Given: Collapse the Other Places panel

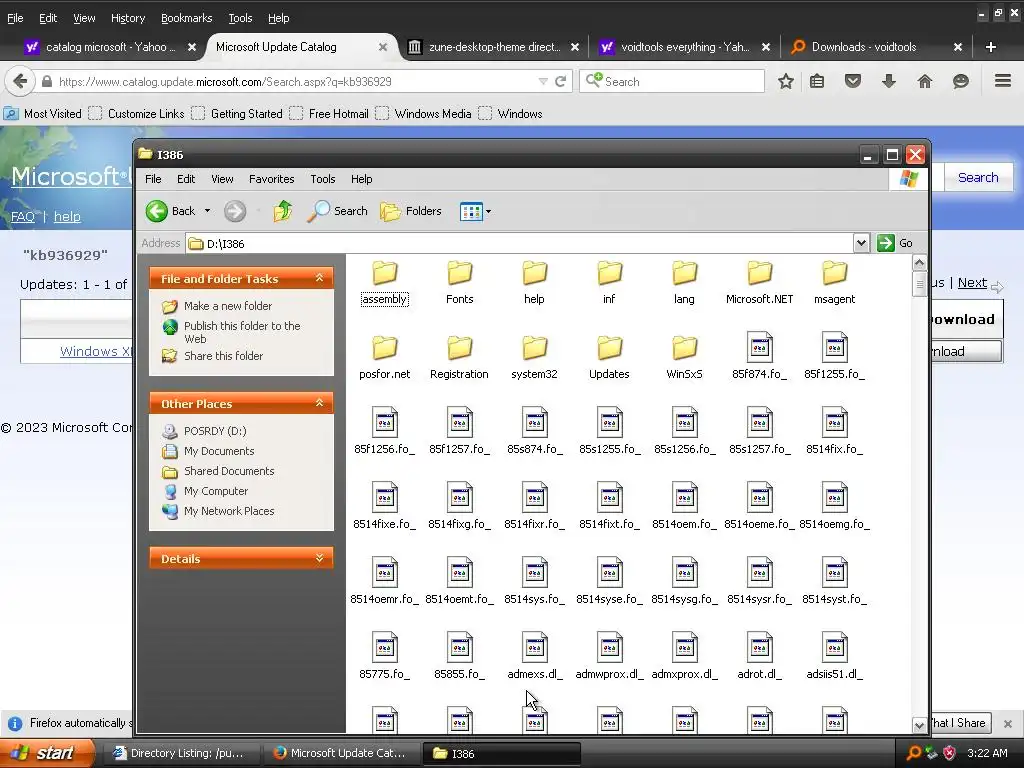Looking at the screenshot, I should click(x=319, y=403).
